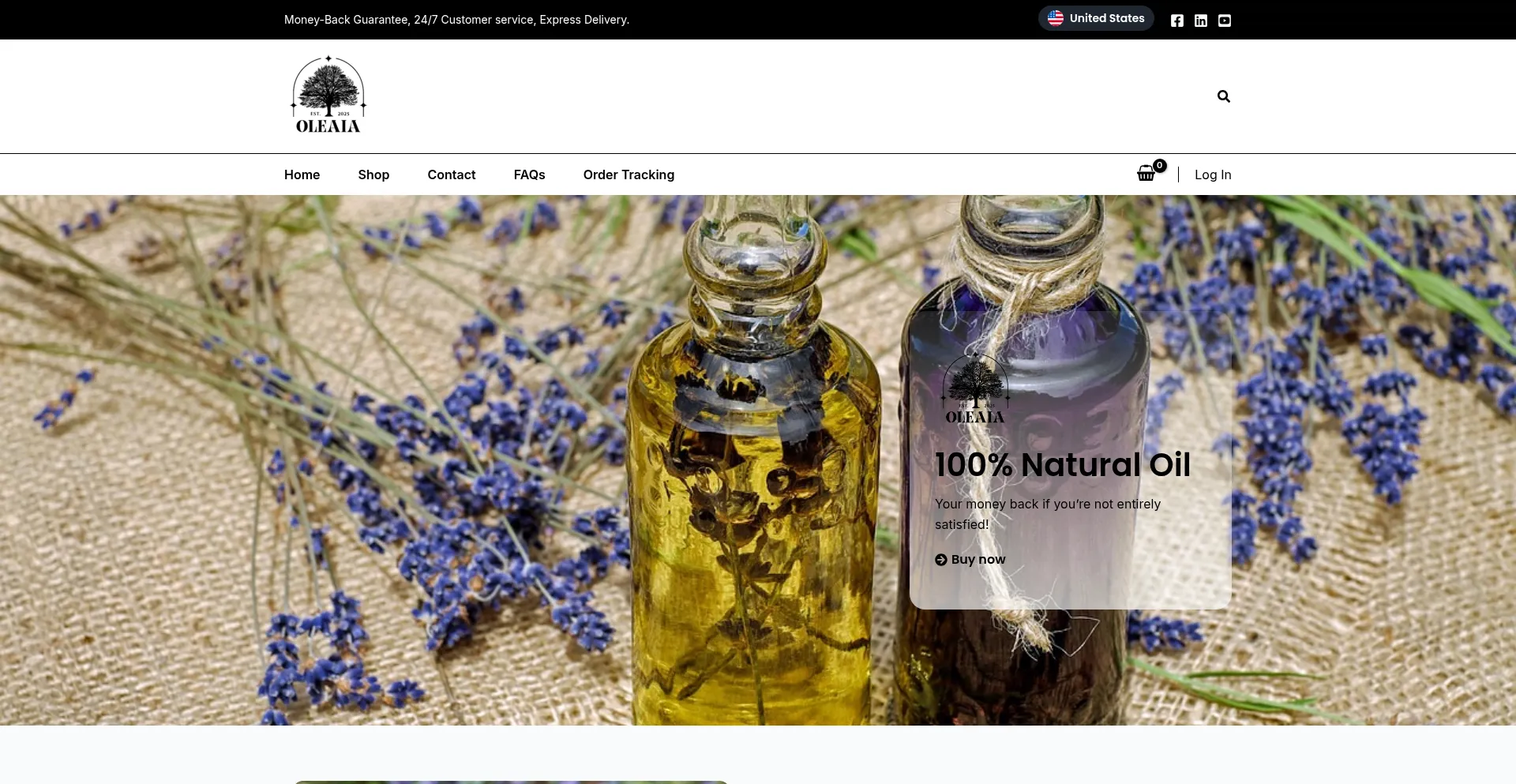Visit the YouTube channel icon
Viewport: 1516px width, 784px height.
coord(1224,21)
